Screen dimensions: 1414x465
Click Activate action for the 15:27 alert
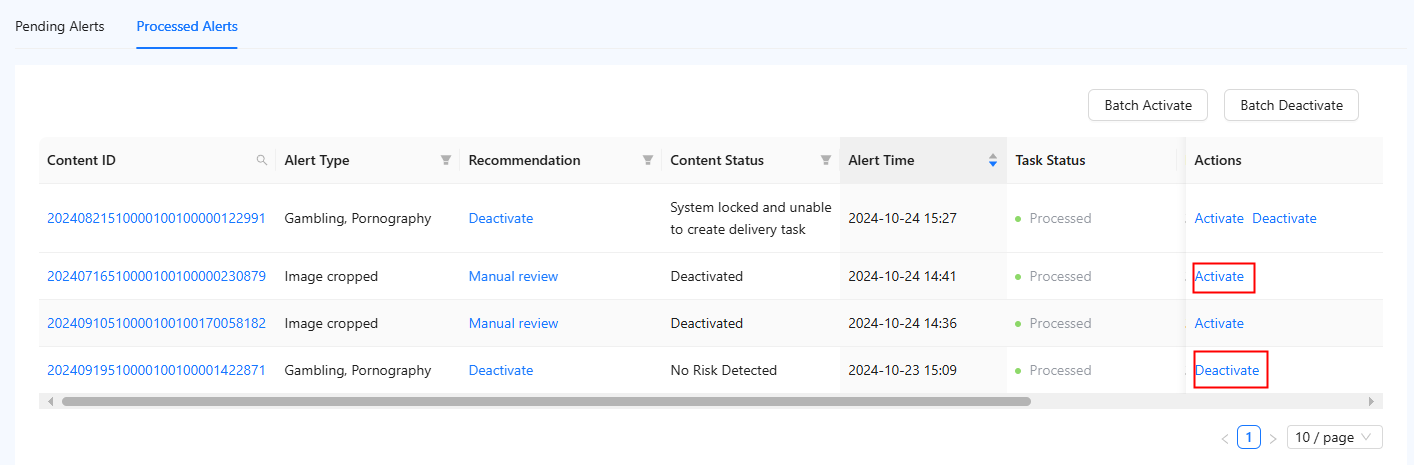pos(1219,218)
